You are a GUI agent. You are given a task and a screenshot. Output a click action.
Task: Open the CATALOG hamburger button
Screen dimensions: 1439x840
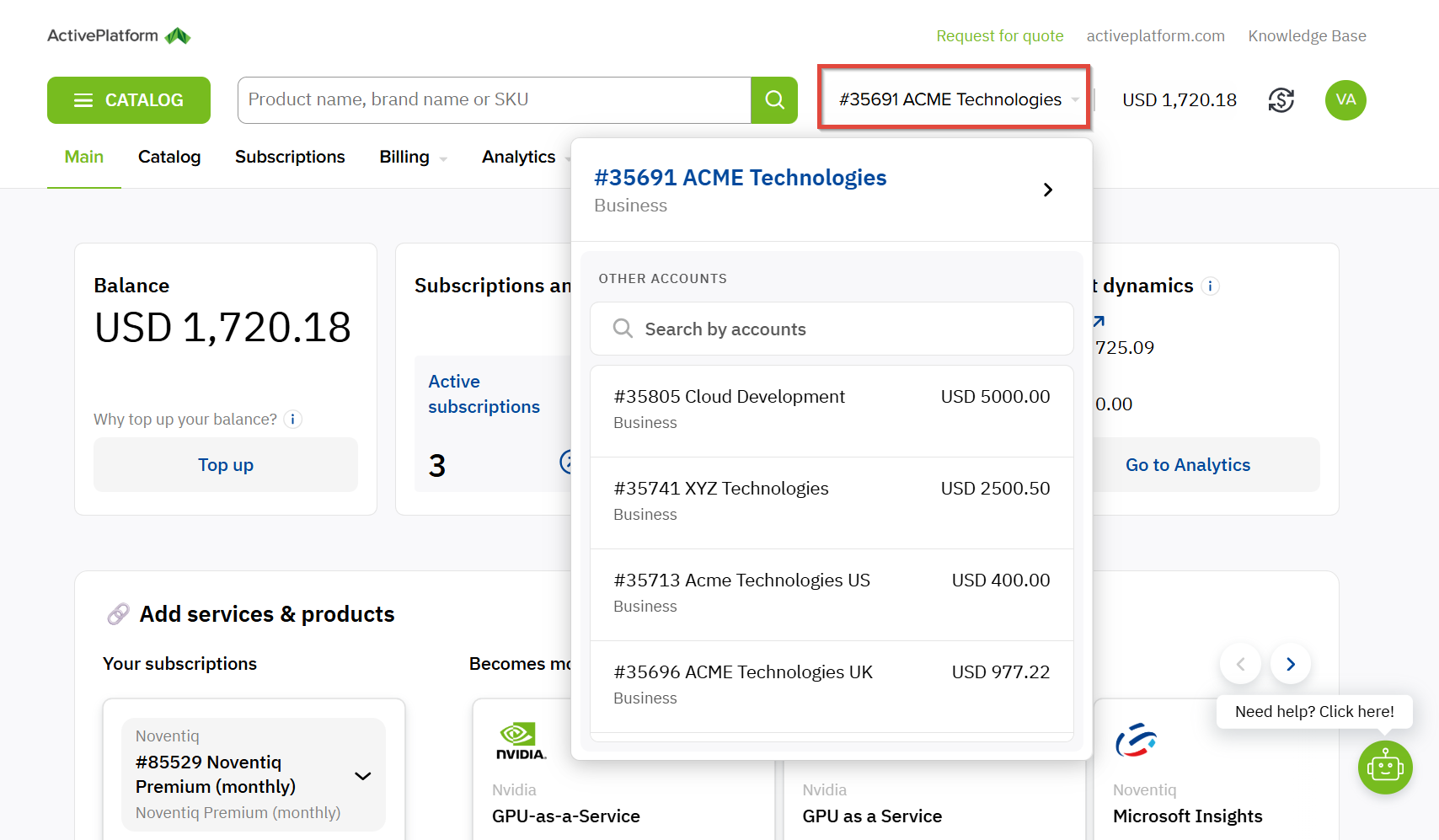129,100
